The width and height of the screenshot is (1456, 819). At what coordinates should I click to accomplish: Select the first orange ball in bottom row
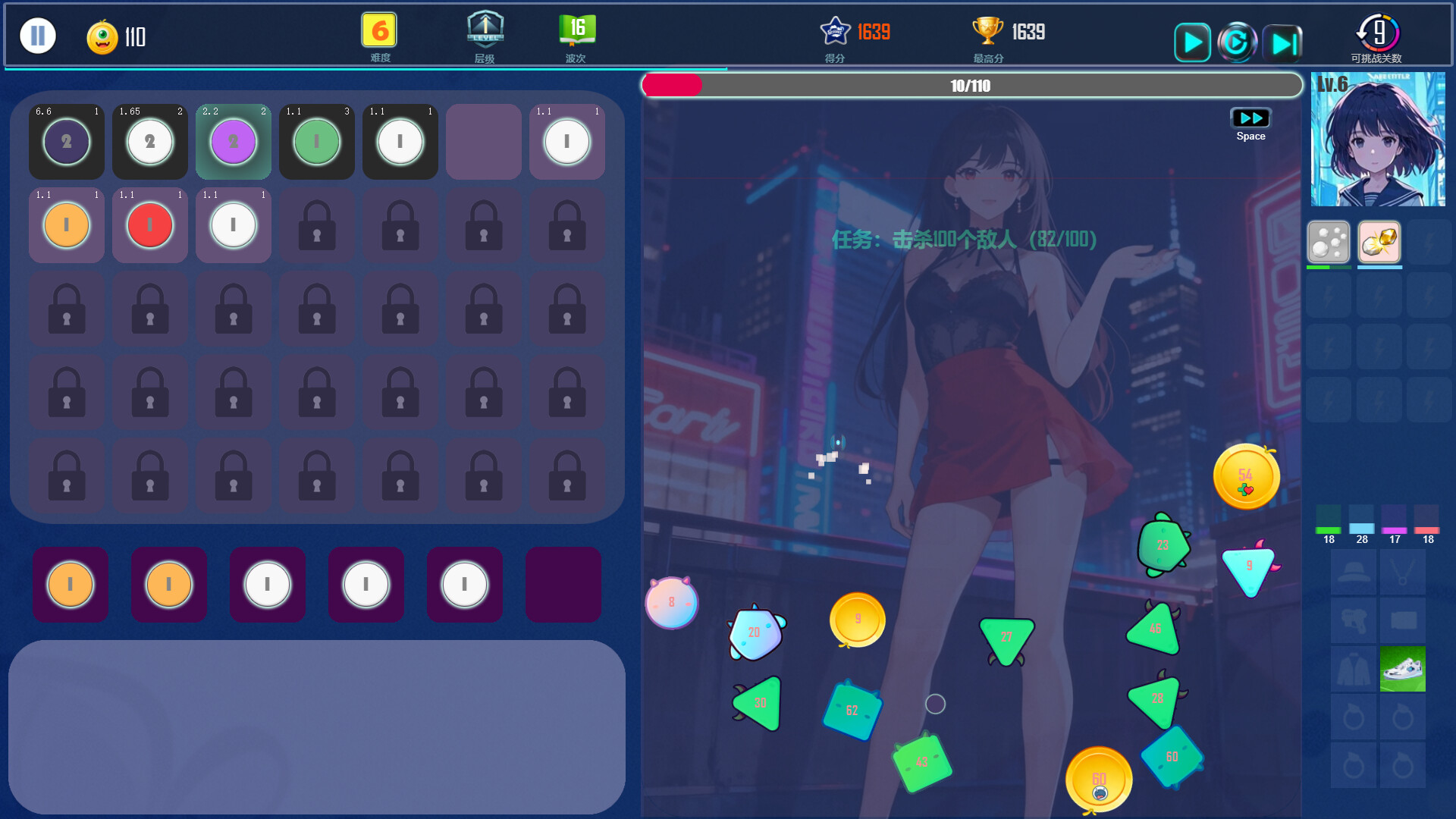click(71, 585)
